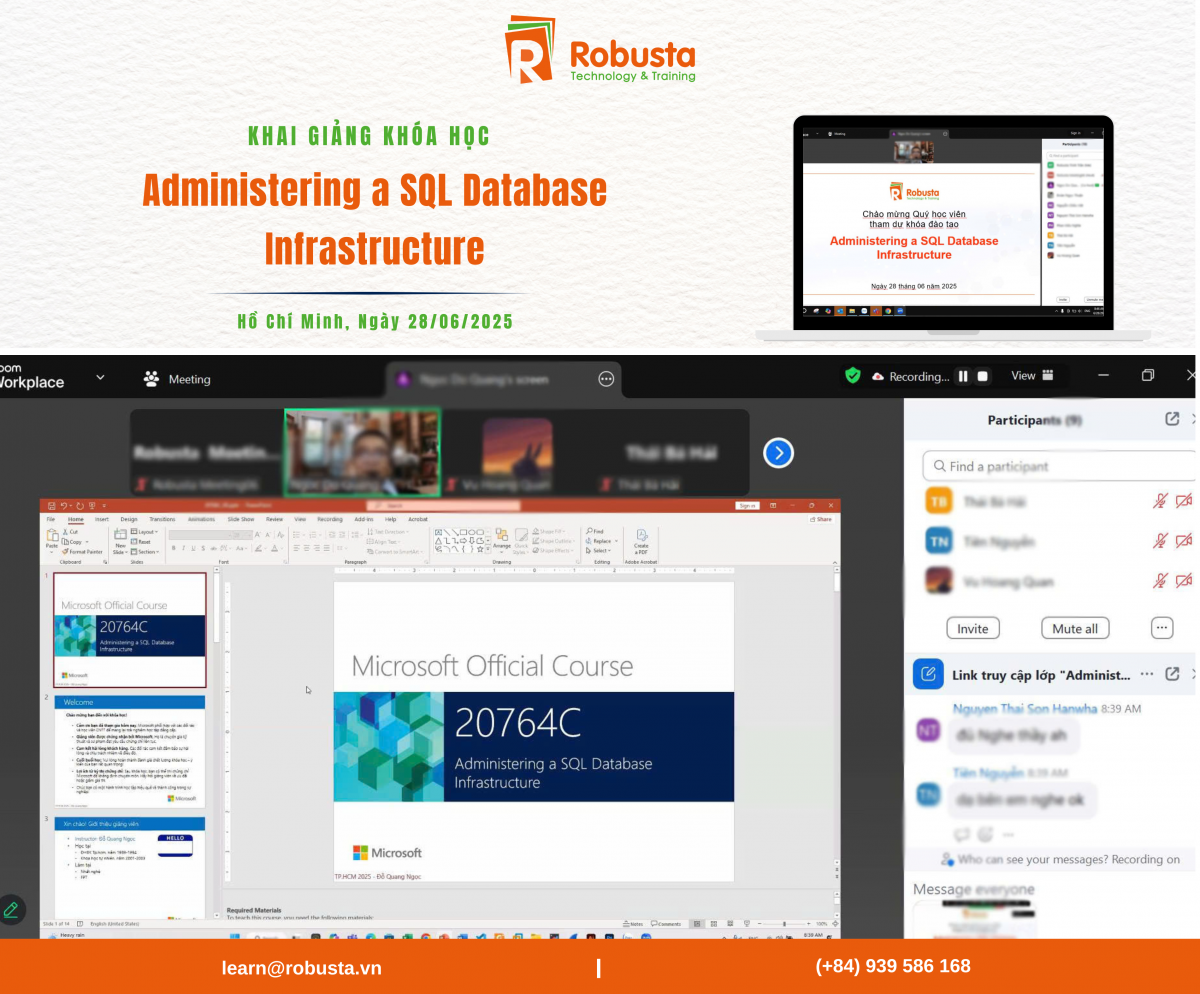Switch to the PowerPoint Animations tab
The width and height of the screenshot is (1200, 994).
pyautogui.click(x=201, y=519)
